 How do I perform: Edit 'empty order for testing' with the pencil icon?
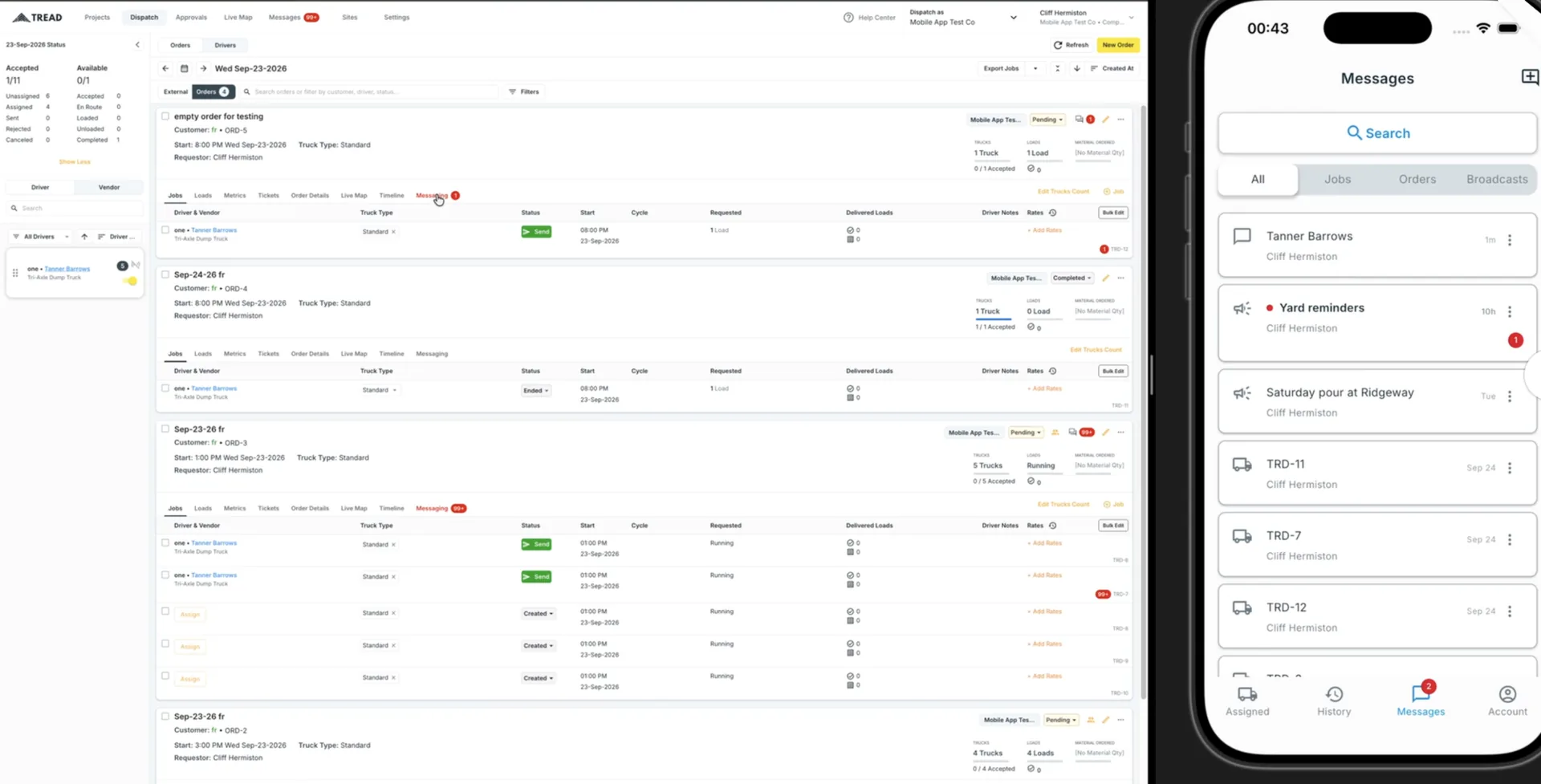[1105, 120]
